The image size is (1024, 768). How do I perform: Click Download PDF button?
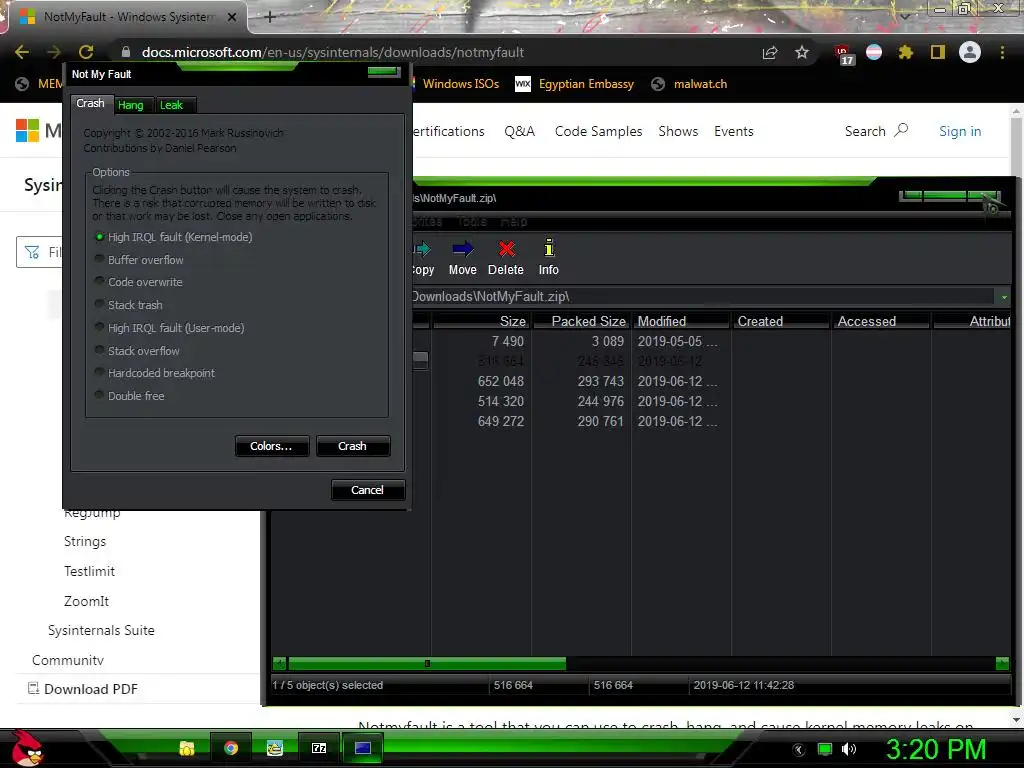coord(83,689)
